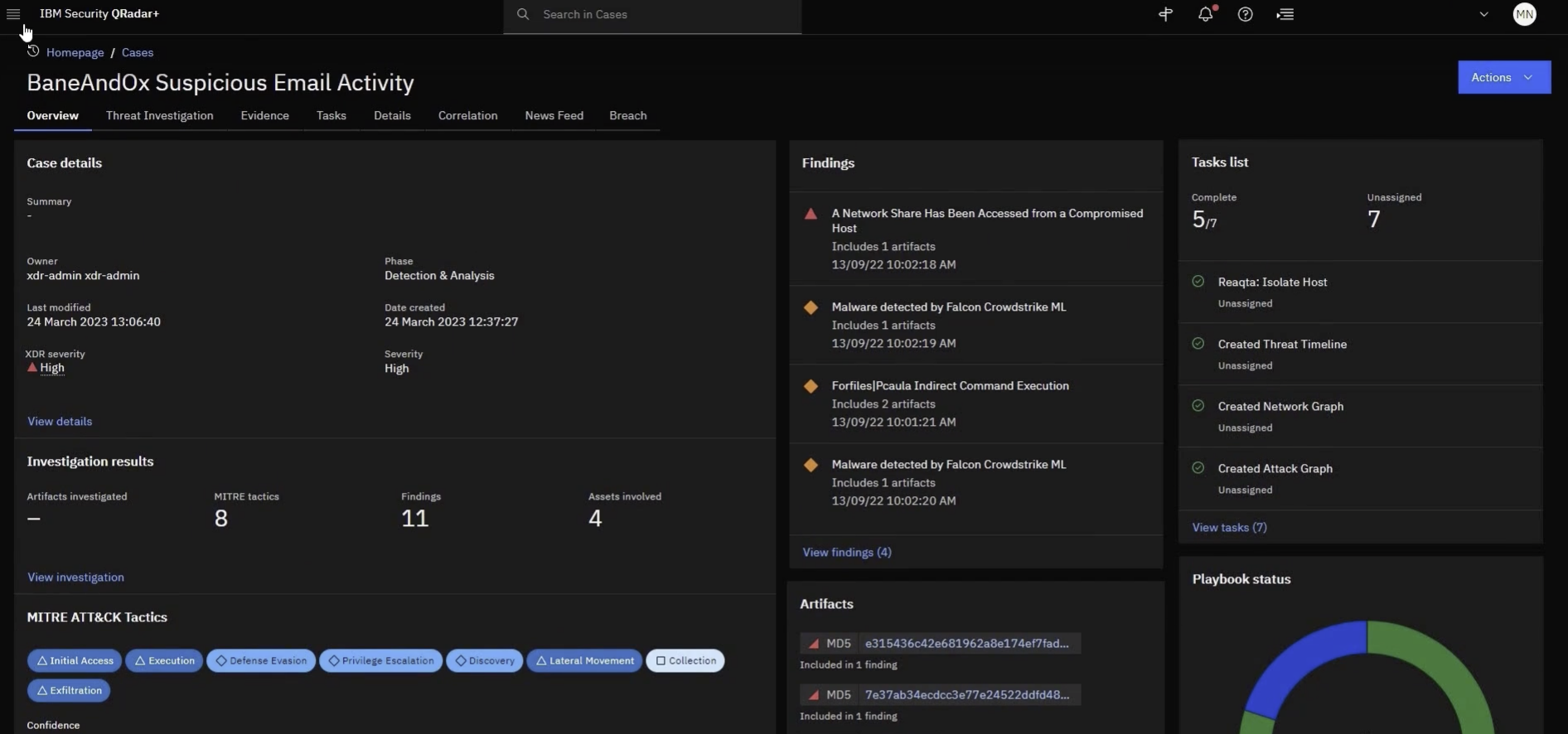Toggle the Created Threat Timeline task checkmark
This screenshot has height=734, width=1568.
(1198, 344)
